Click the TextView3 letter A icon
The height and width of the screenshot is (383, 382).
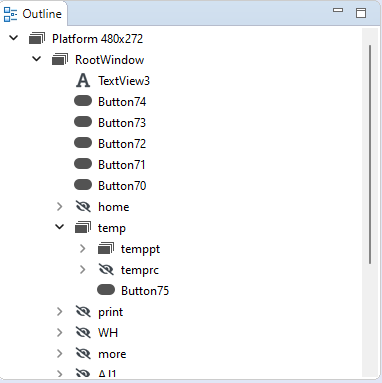[x=83, y=80]
